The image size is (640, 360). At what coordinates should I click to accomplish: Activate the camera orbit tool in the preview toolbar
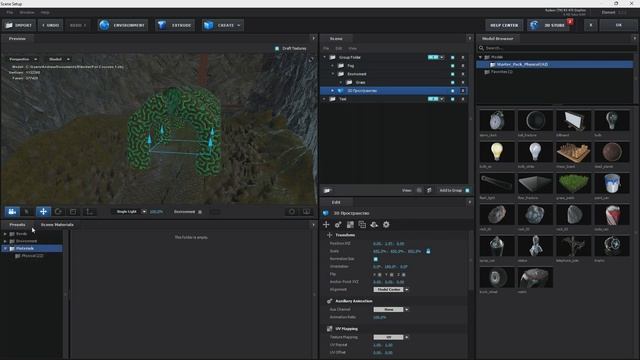click(x=12, y=211)
